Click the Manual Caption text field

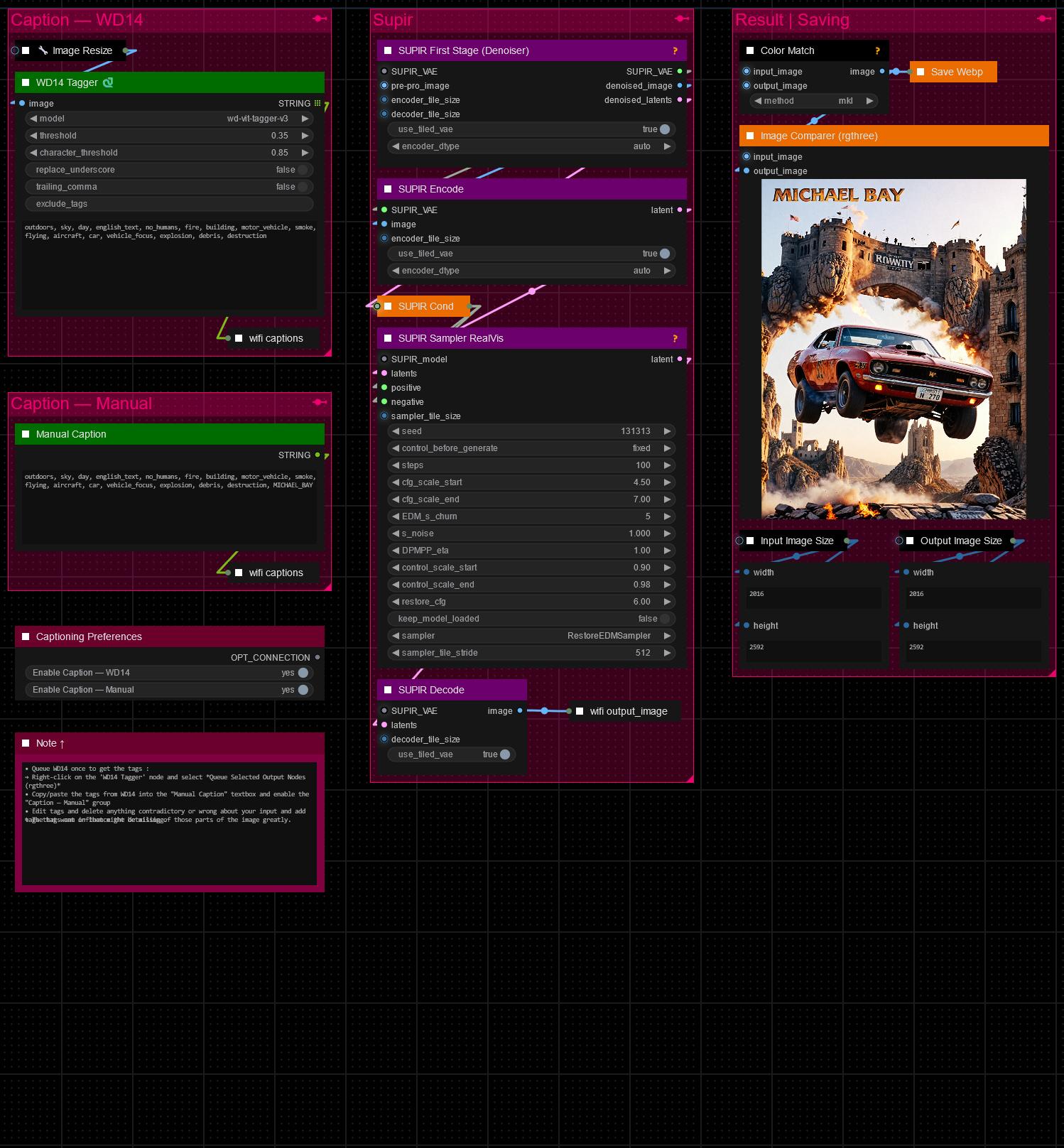169,508
